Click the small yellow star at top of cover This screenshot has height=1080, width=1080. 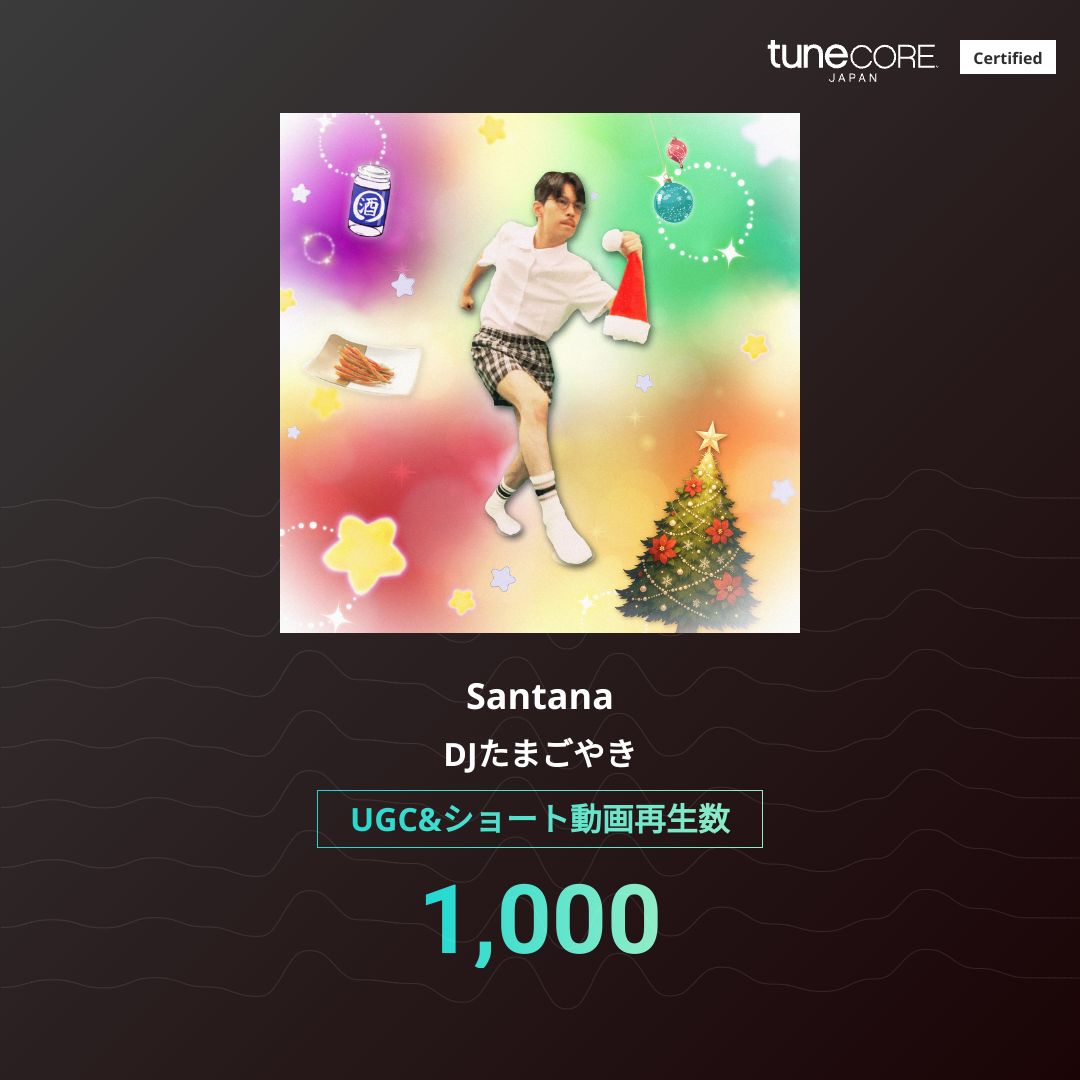(x=492, y=129)
